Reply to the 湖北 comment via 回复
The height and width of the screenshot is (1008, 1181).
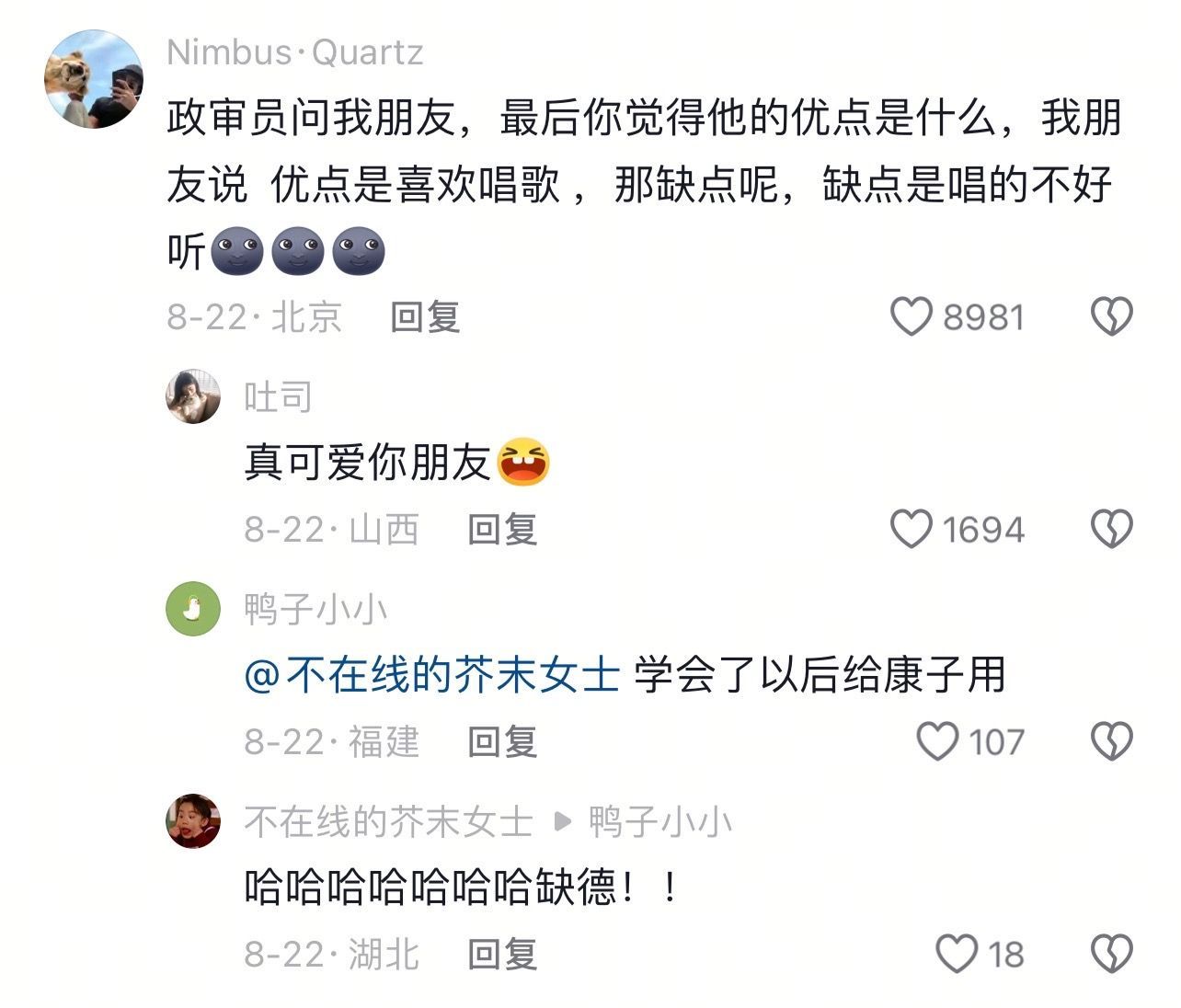pos(502,955)
